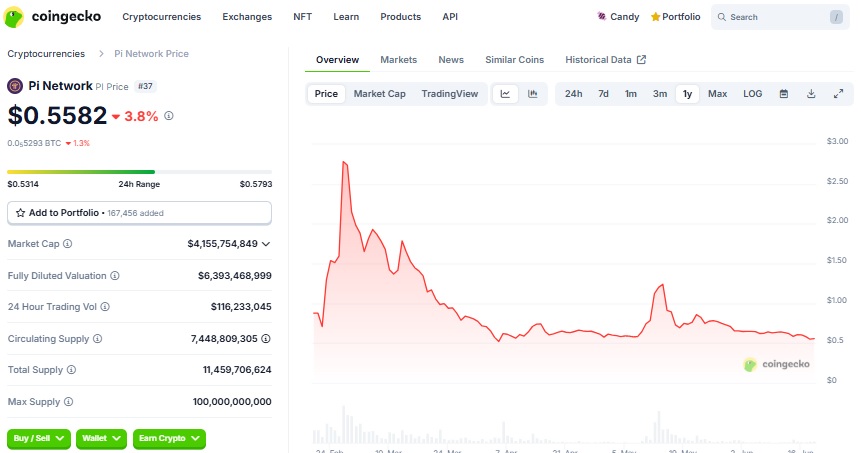Click the $0.5314 range low value
861x453 pixels.
coord(23,184)
